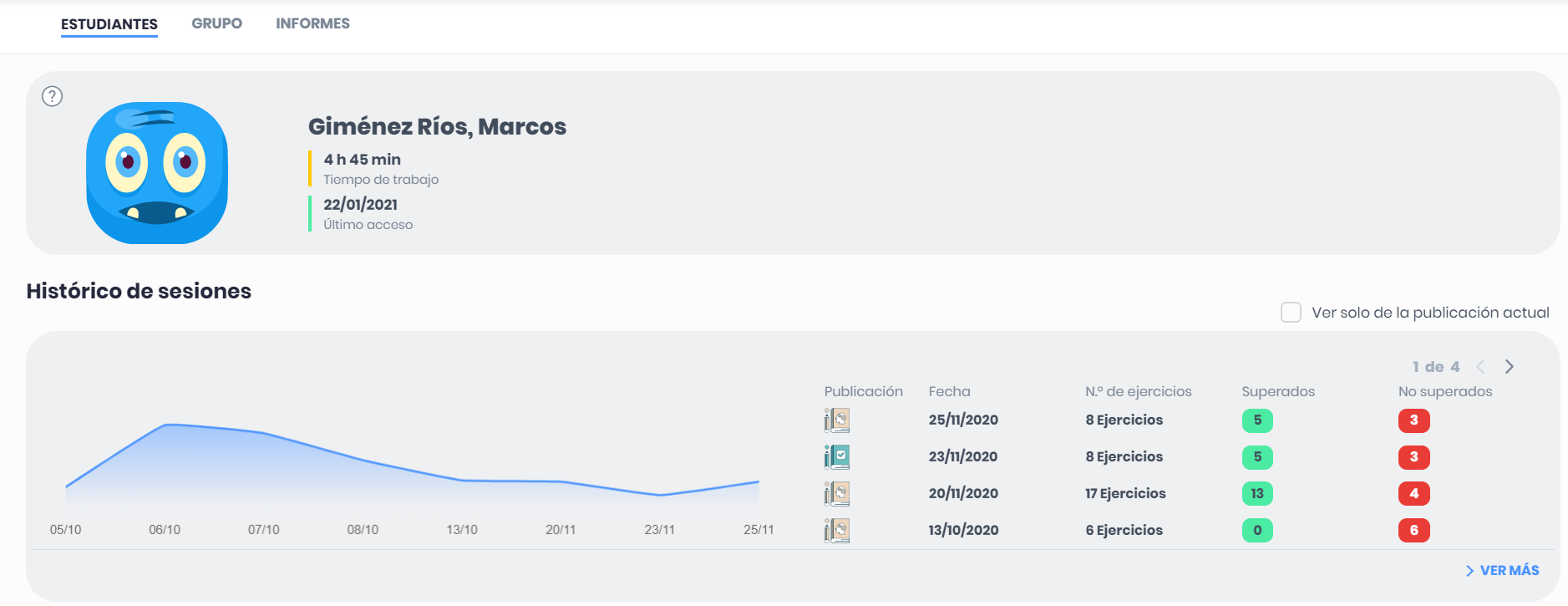The image size is (1568, 606).
Task: Go to previous sessions page arrow
Action: (1480, 366)
